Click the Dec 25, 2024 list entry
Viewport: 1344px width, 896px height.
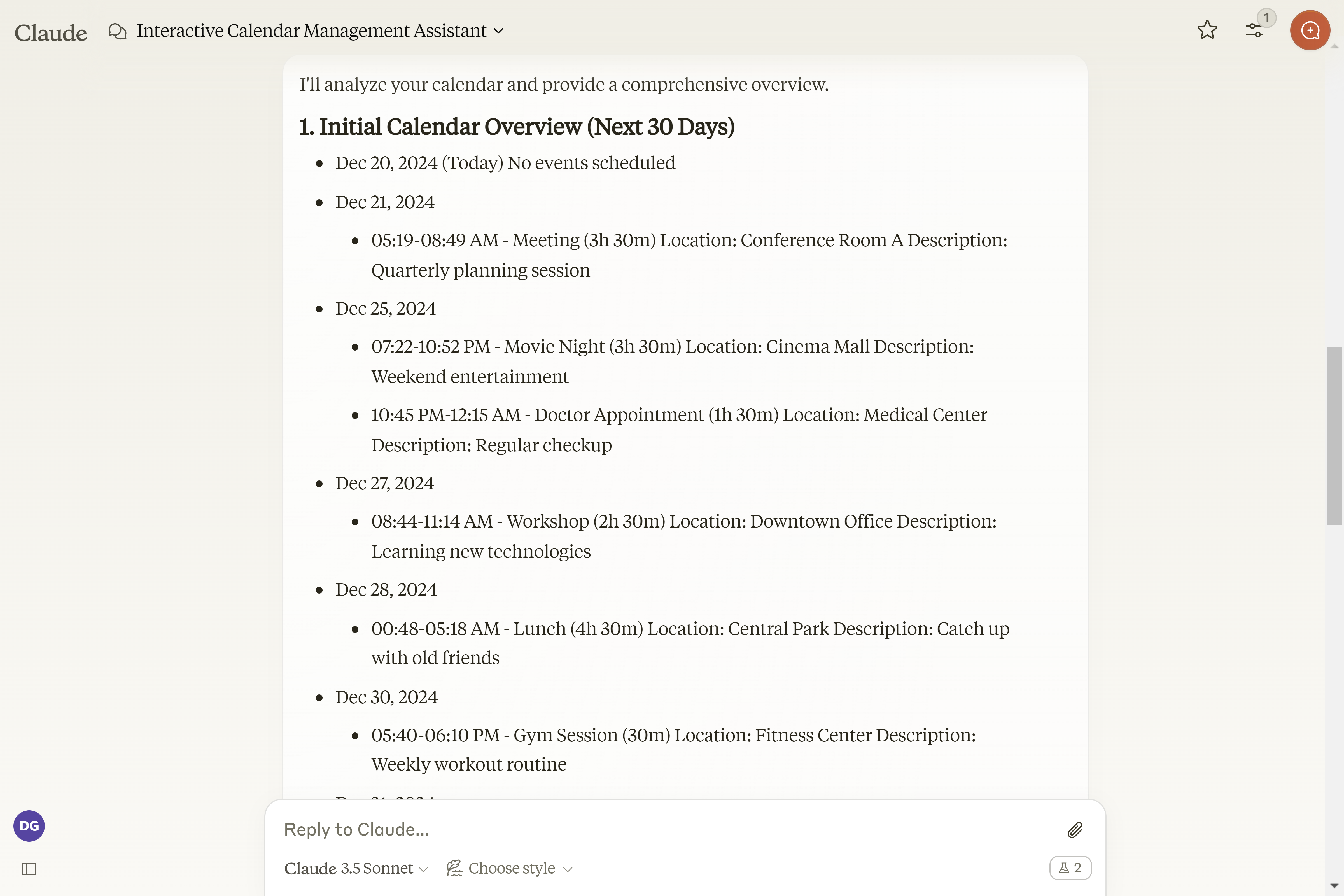385,309
